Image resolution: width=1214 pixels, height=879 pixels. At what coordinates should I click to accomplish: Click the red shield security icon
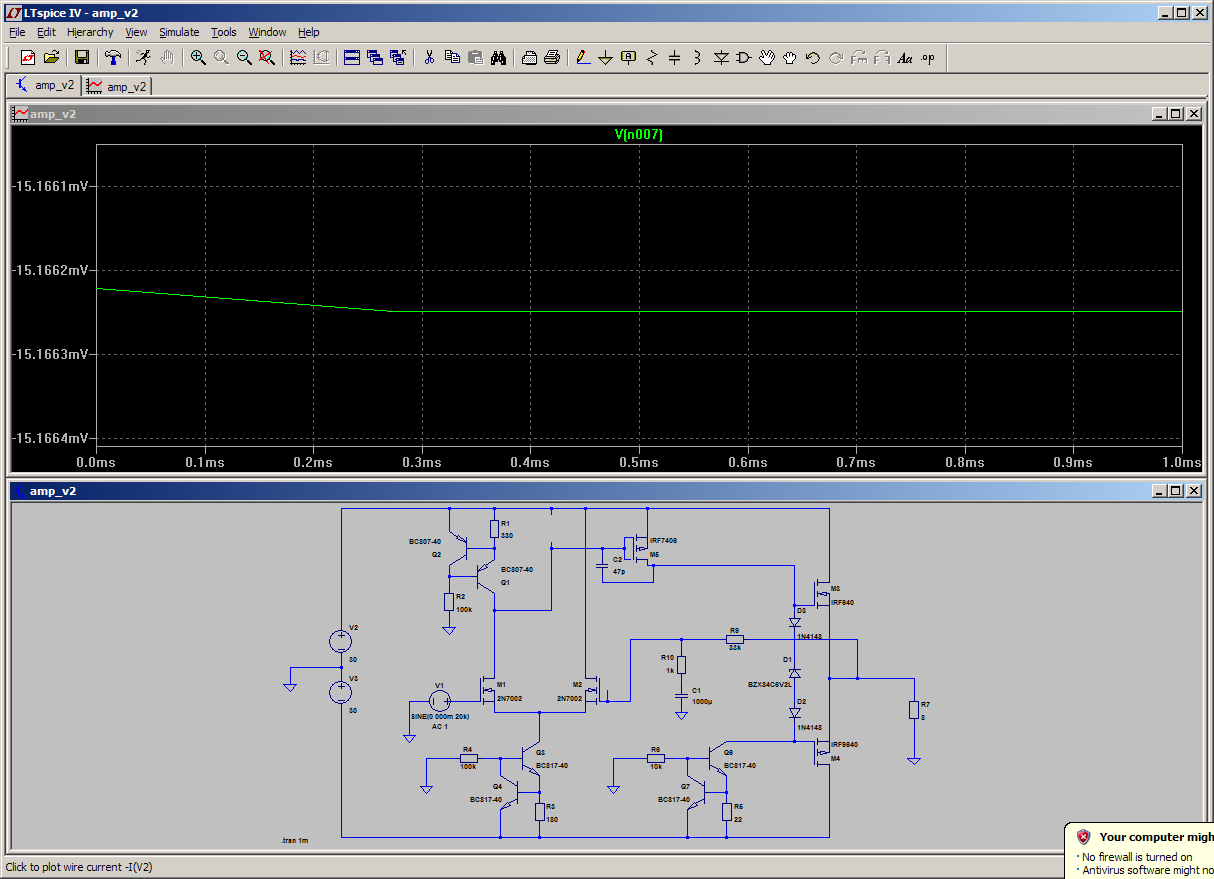[x=1083, y=837]
